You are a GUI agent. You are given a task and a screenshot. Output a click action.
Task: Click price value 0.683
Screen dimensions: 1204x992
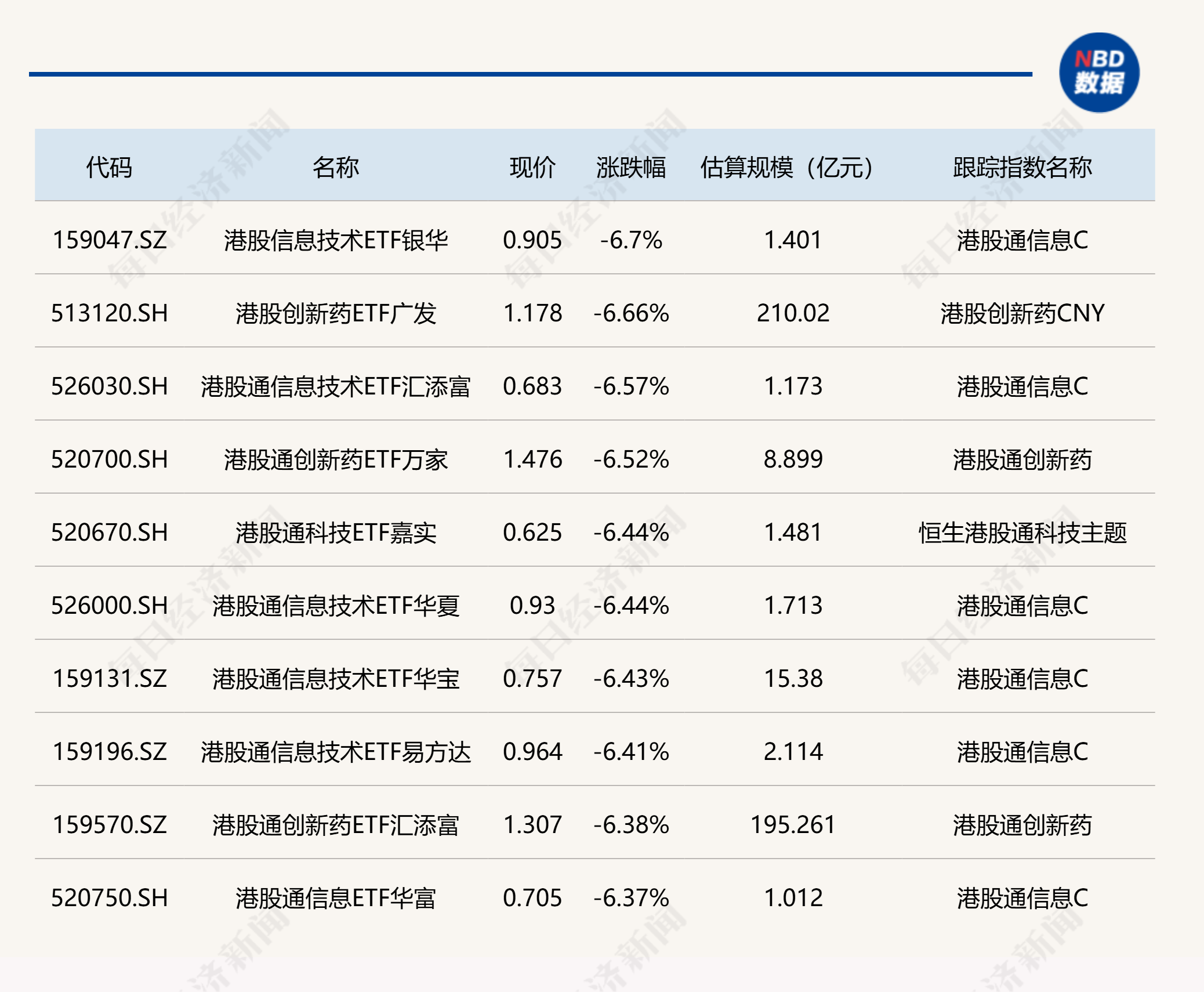coord(532,386)
